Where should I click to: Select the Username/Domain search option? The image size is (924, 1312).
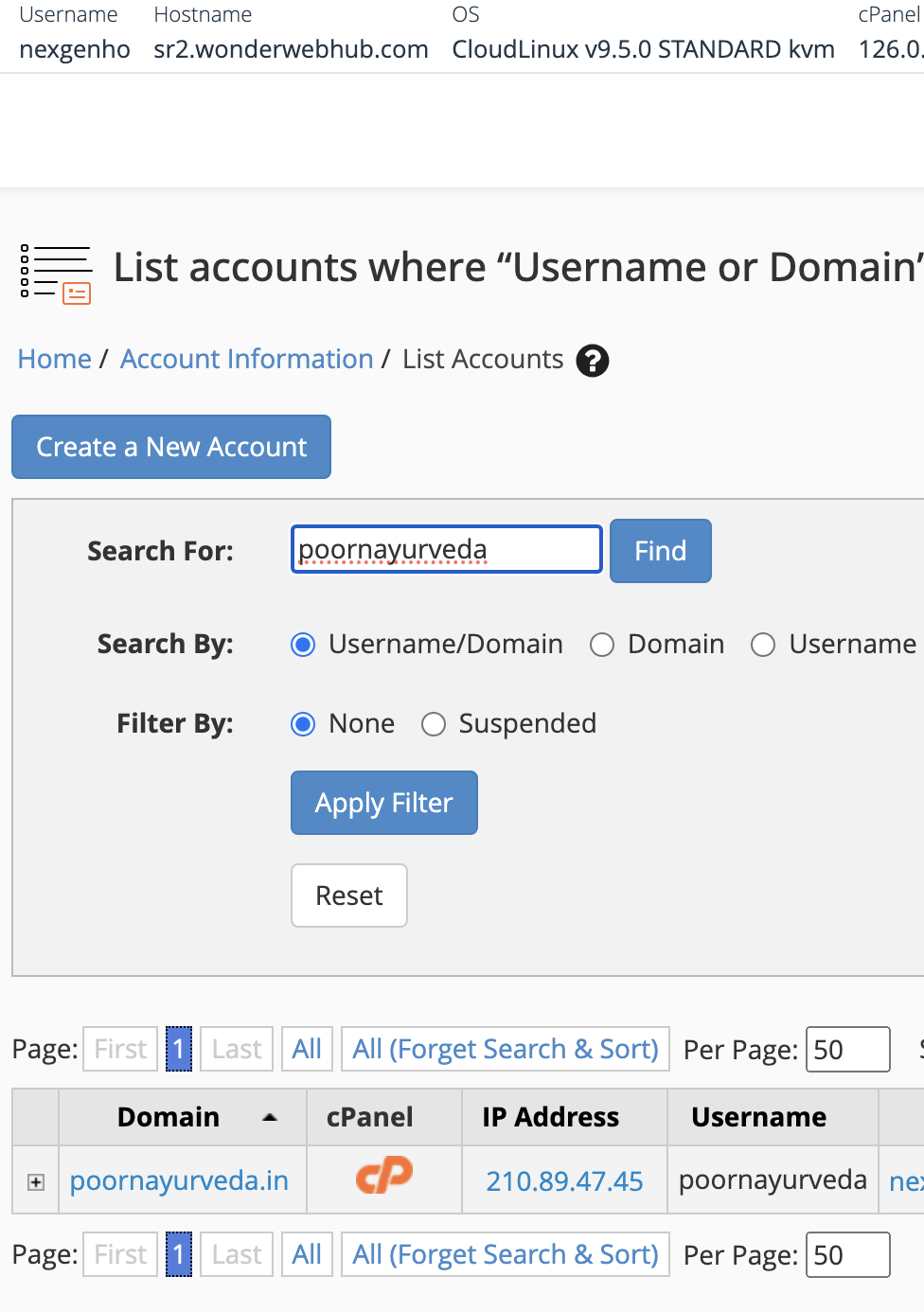coord(303,645)
